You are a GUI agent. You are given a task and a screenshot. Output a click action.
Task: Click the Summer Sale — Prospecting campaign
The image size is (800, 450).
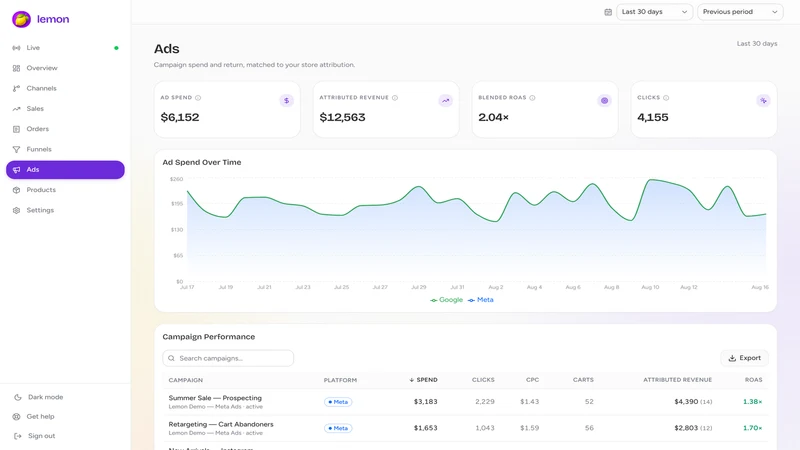(x=215, y=398)
